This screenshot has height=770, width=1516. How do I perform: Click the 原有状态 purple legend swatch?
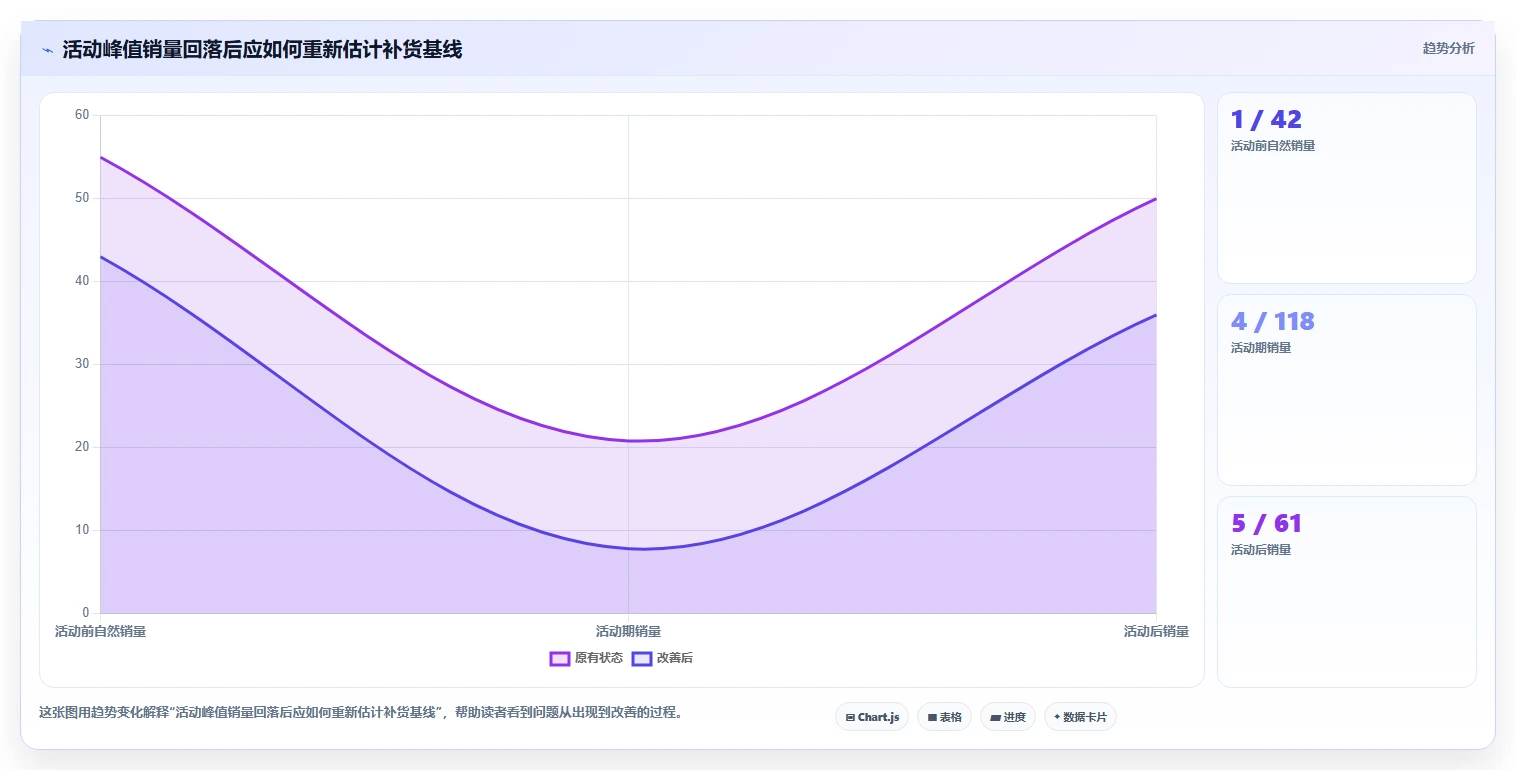click(560, 658)
